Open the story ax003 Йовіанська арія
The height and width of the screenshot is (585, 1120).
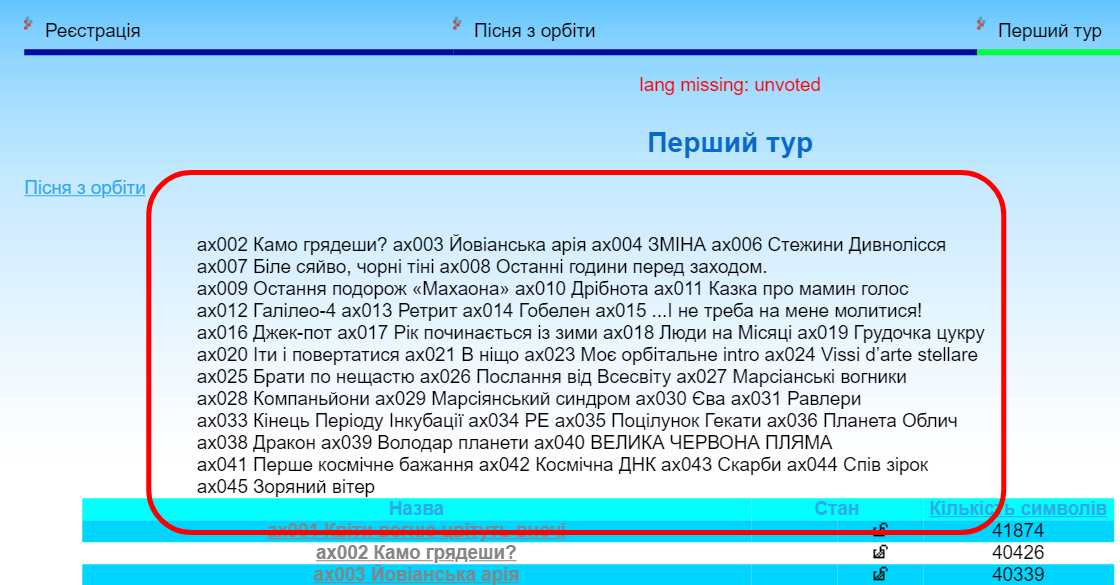pos(416,575)
